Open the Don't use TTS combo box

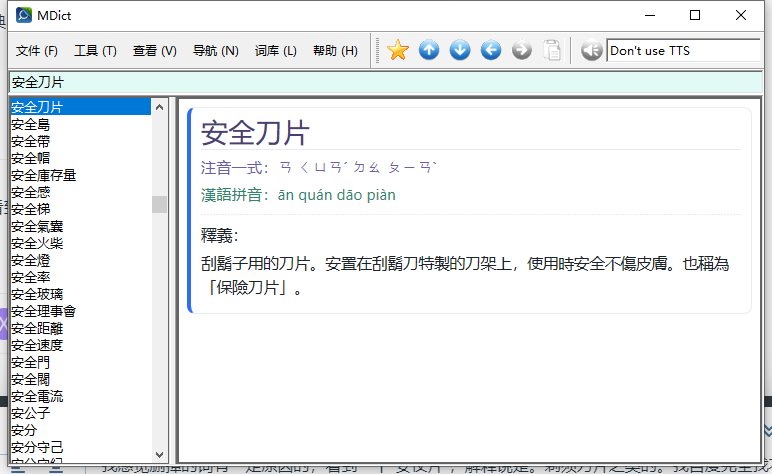point(683,51)
